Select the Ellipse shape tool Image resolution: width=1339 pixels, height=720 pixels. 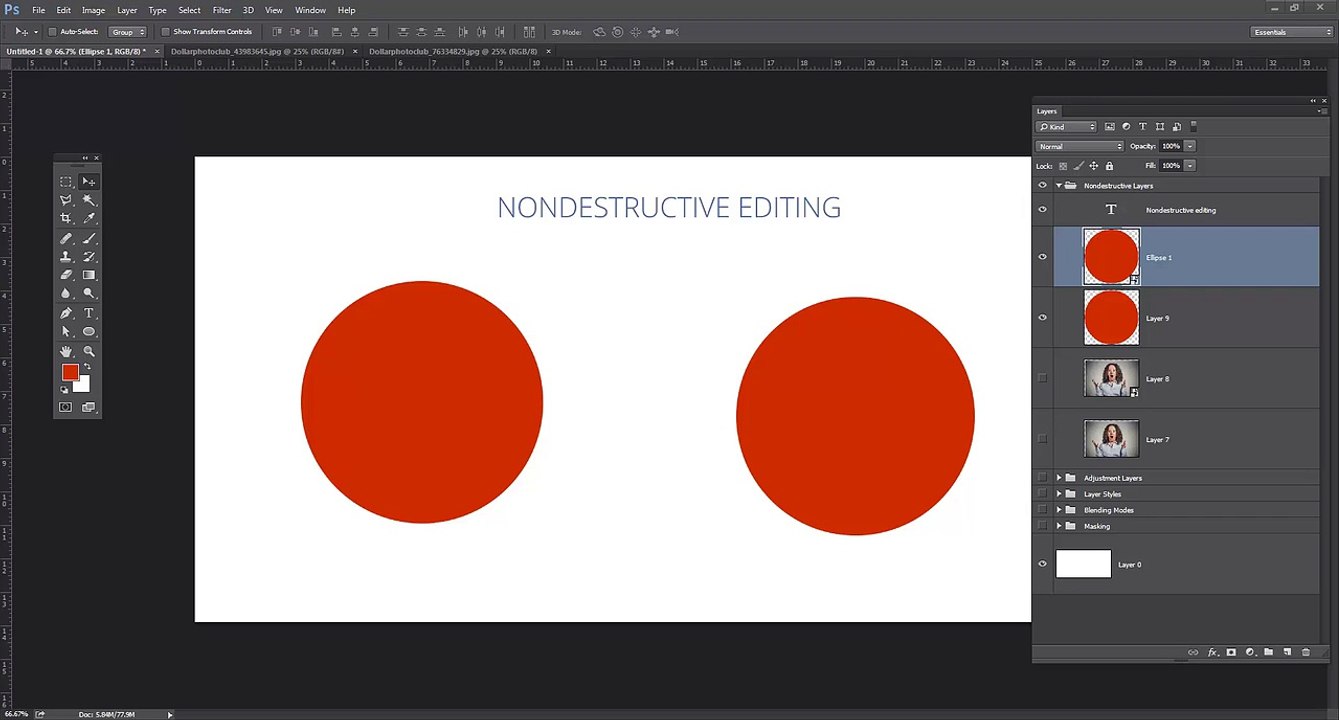click(89, 332)
